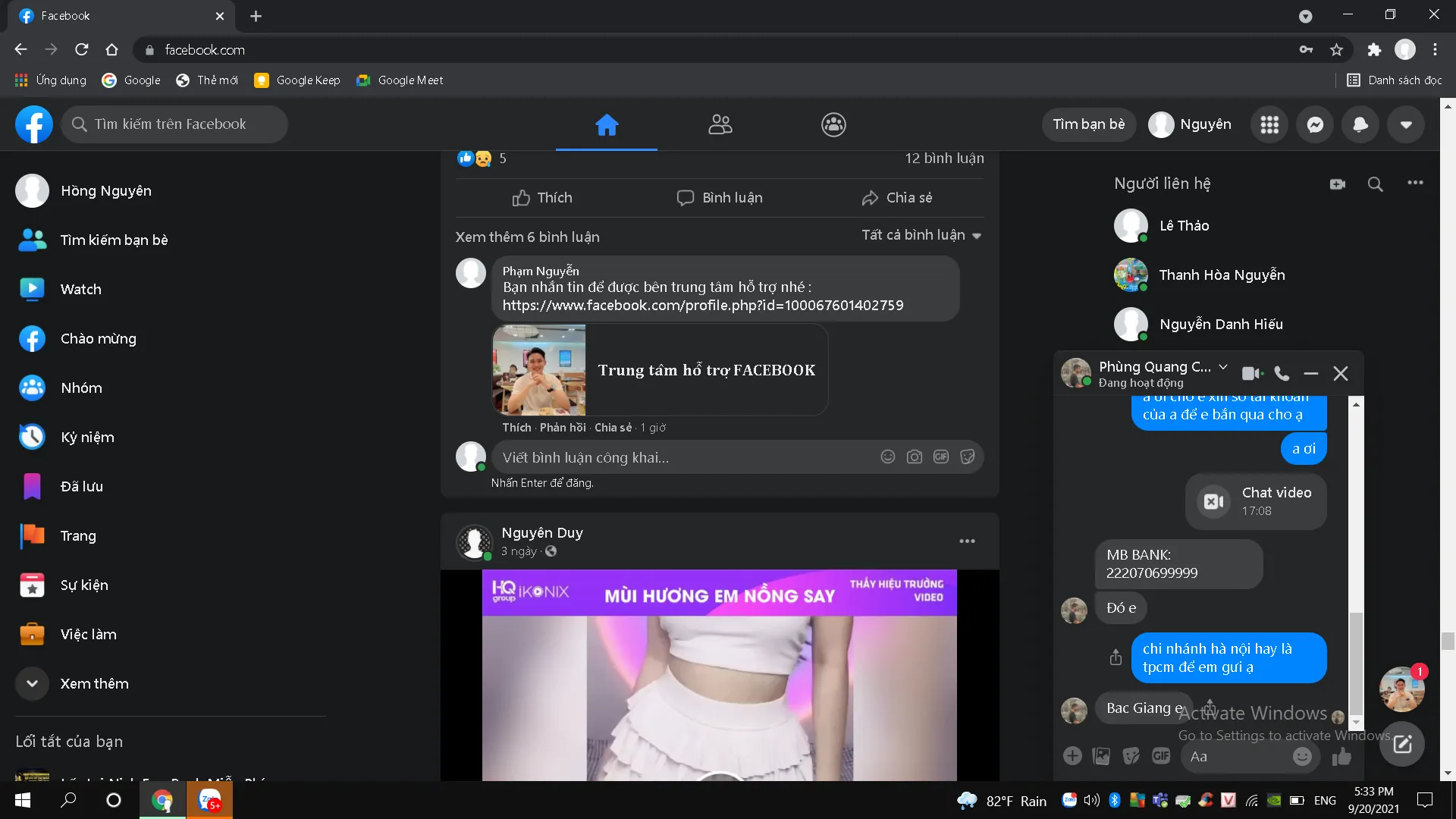Screen dimensions: 1456x819
Task: Send thumbs-up like in chat
Action: pos(1341,756)
